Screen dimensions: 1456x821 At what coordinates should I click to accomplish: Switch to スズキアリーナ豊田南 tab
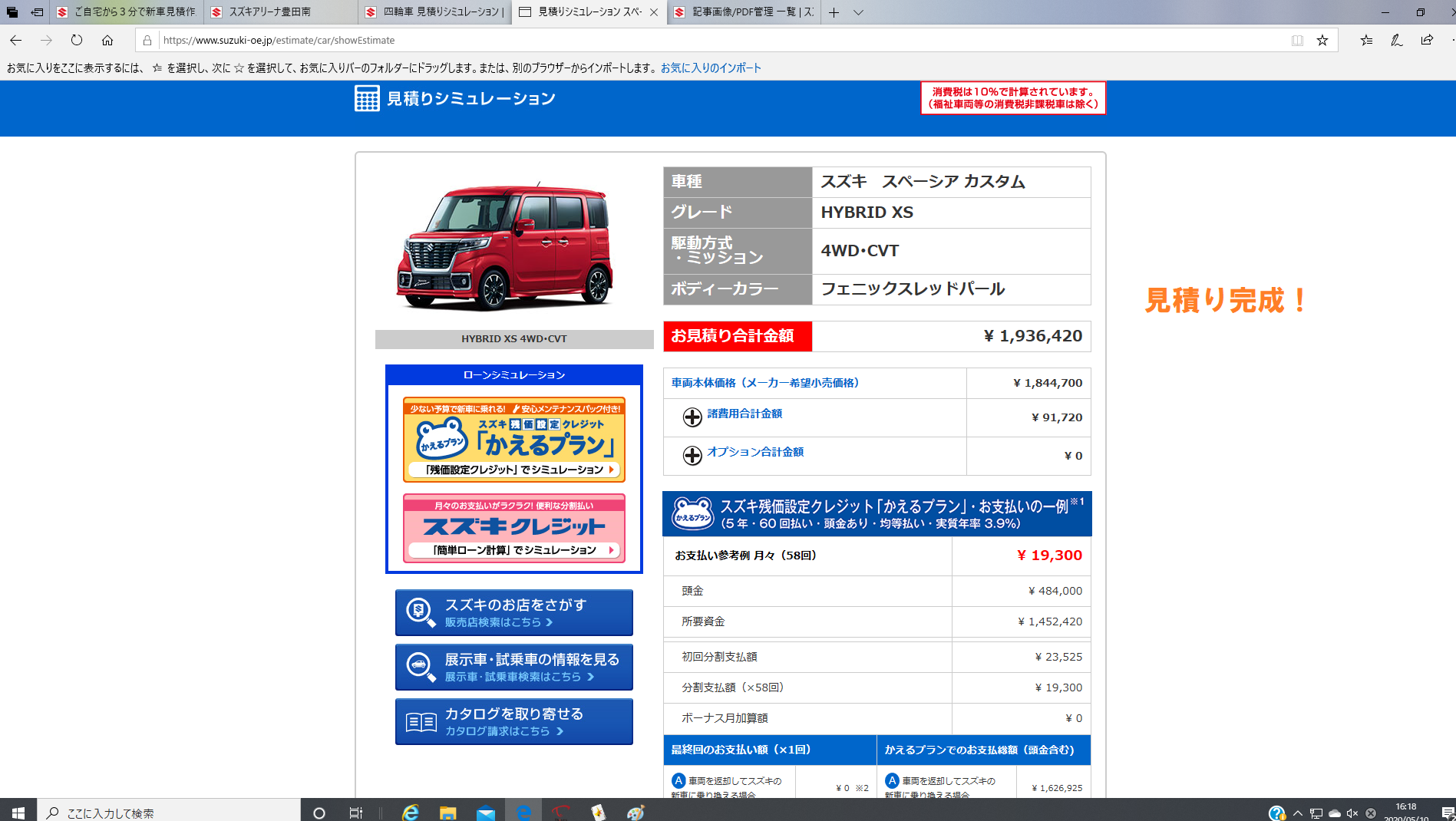281,12
